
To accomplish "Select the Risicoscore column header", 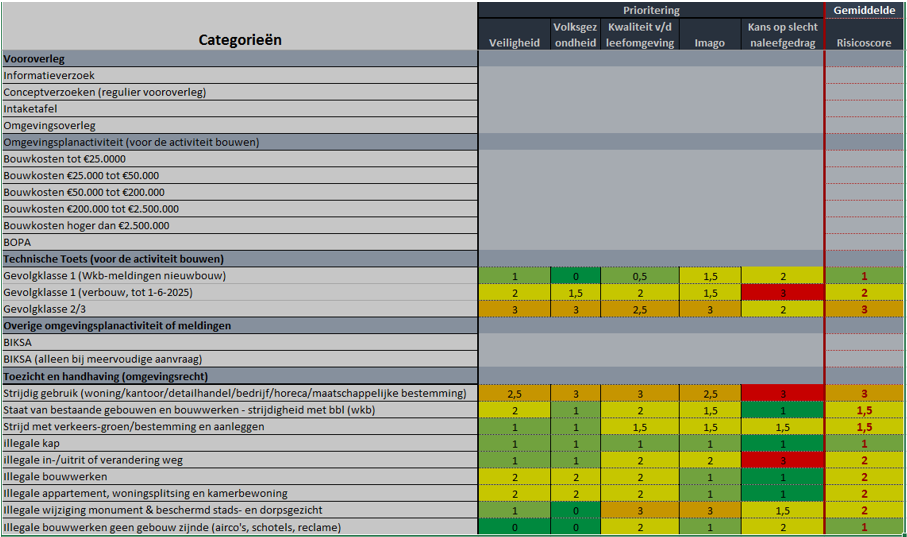I will [864, 42].
